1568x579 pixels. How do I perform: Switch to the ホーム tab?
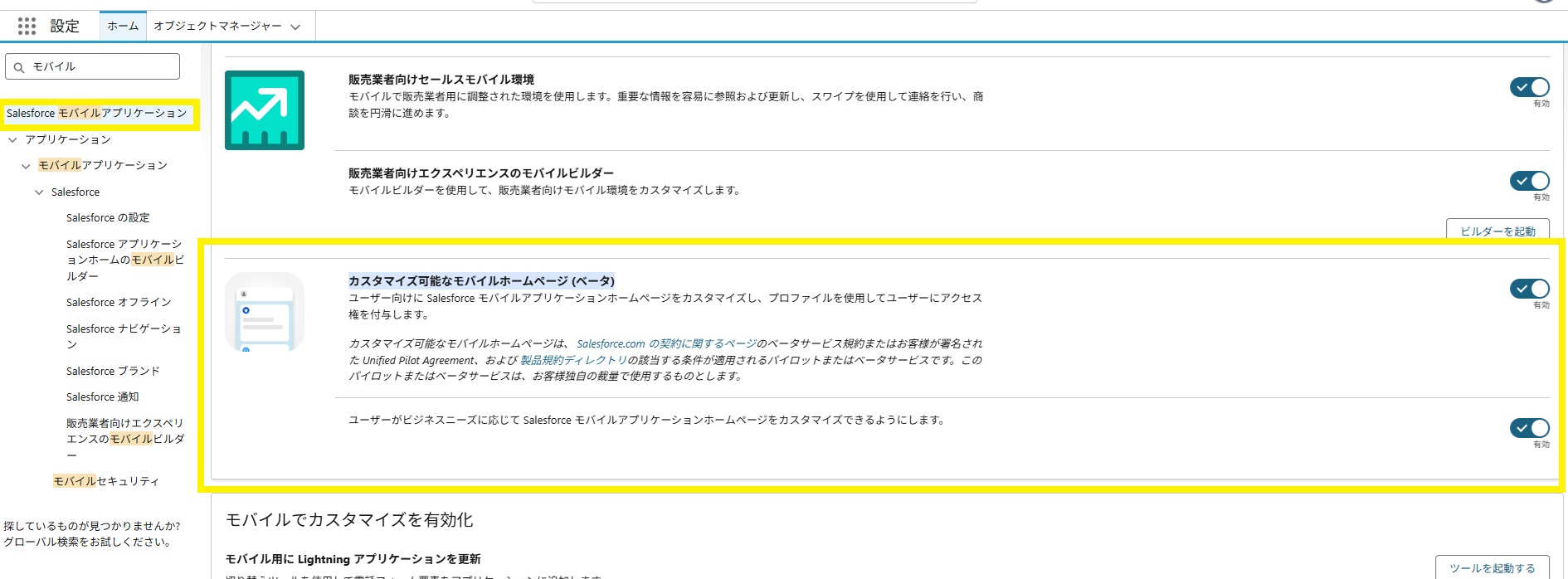click(123, 27)
